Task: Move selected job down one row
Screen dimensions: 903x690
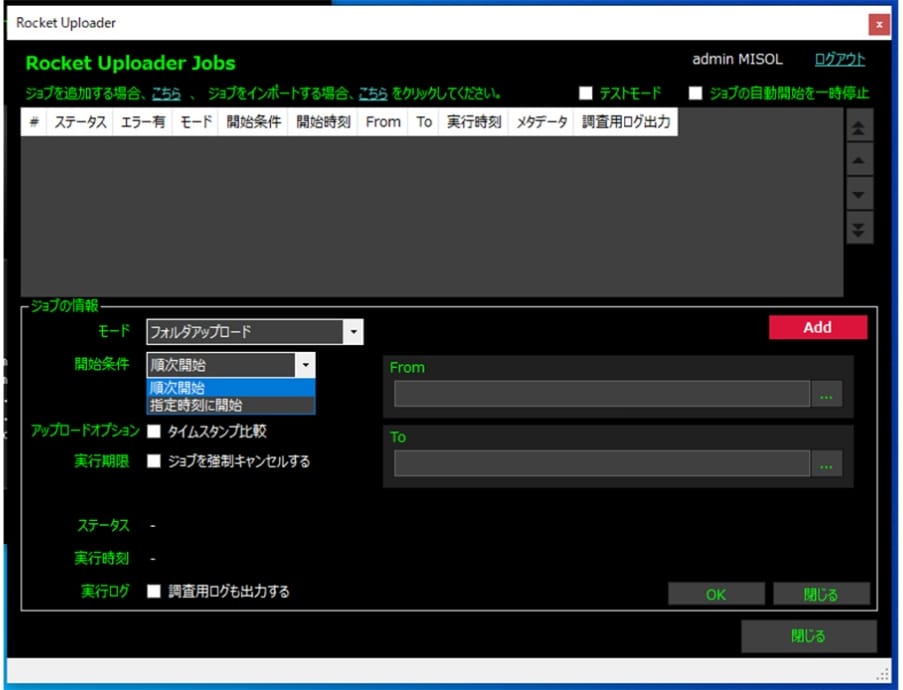Action: (x=858, y=195)
